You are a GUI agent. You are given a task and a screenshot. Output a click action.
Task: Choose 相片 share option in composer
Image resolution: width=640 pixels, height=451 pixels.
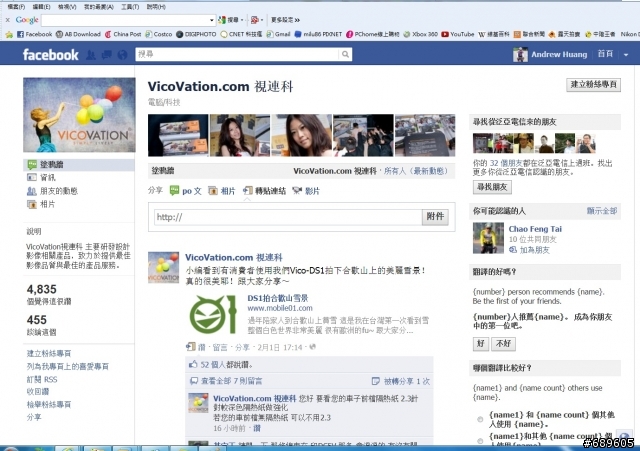222,191
